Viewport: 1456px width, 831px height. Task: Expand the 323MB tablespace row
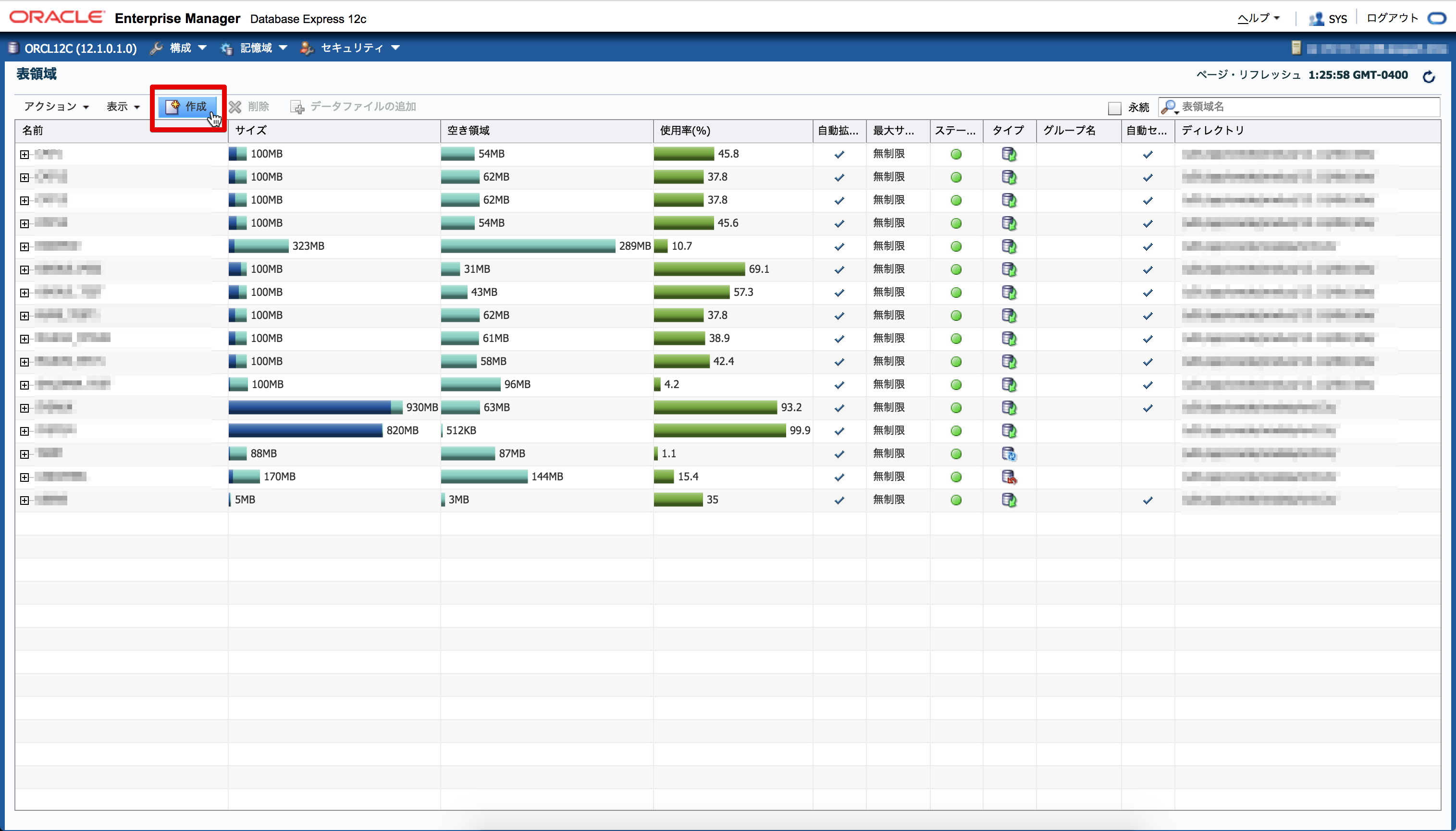25,246
